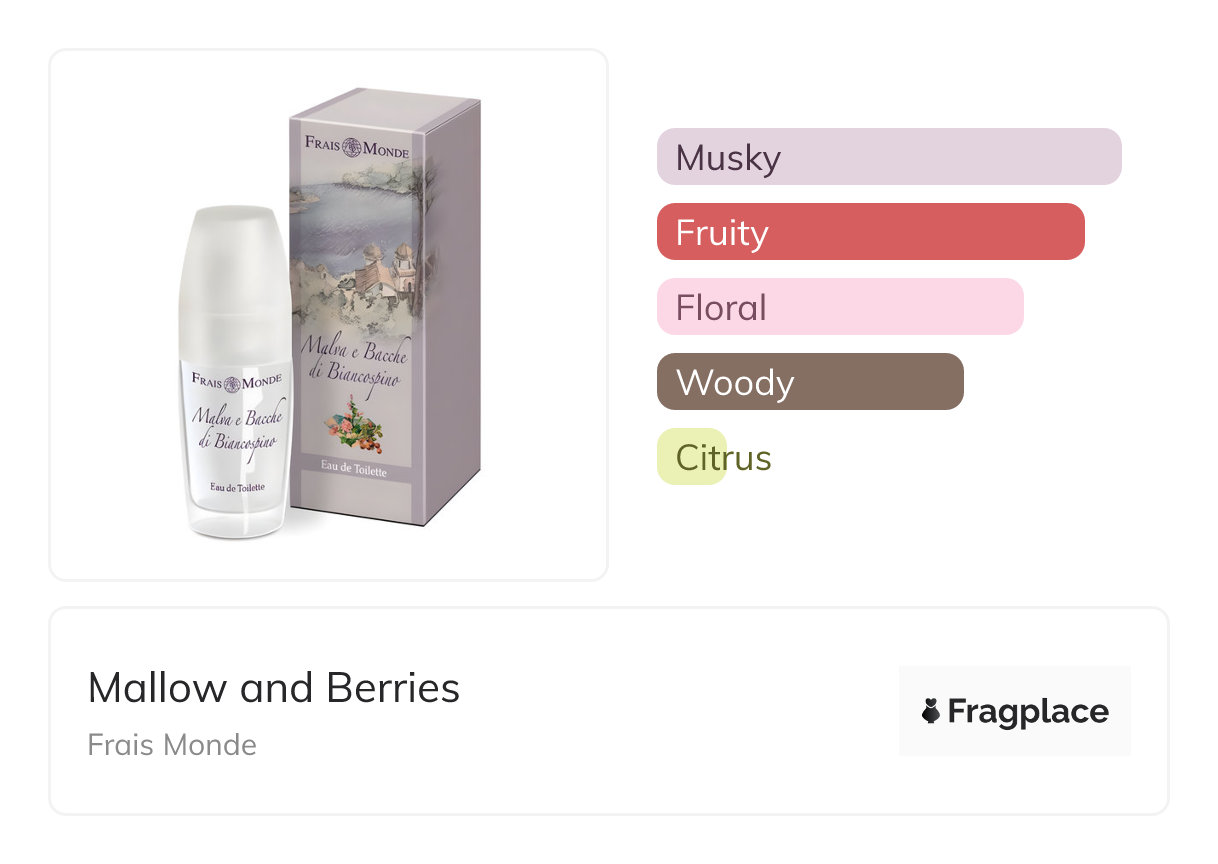Click the Frais Monde emblem on the bottle
The image size is (1218, 864).
tap(235, 382)
